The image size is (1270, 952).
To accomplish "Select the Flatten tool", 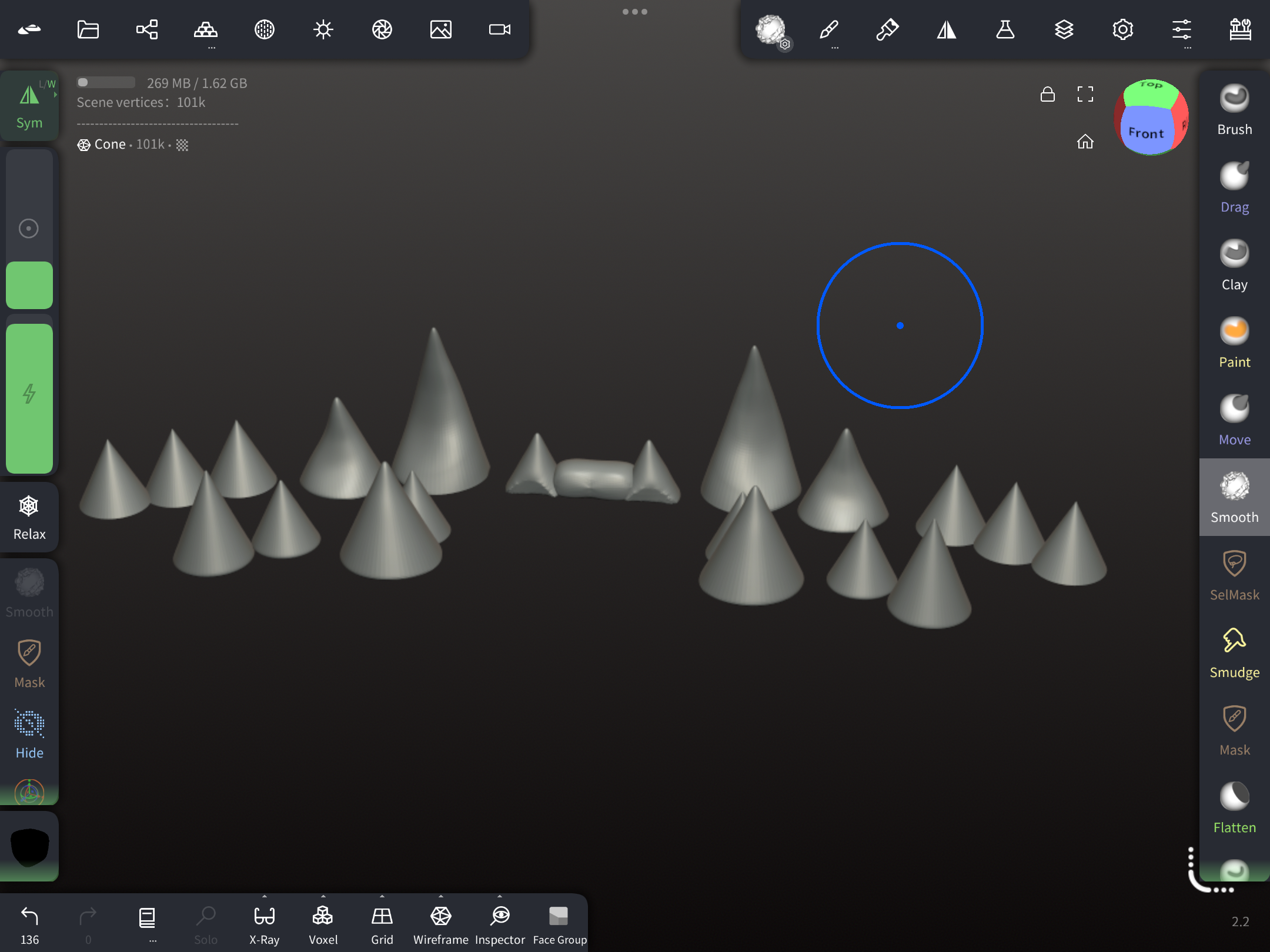I will click(1234, 807).
